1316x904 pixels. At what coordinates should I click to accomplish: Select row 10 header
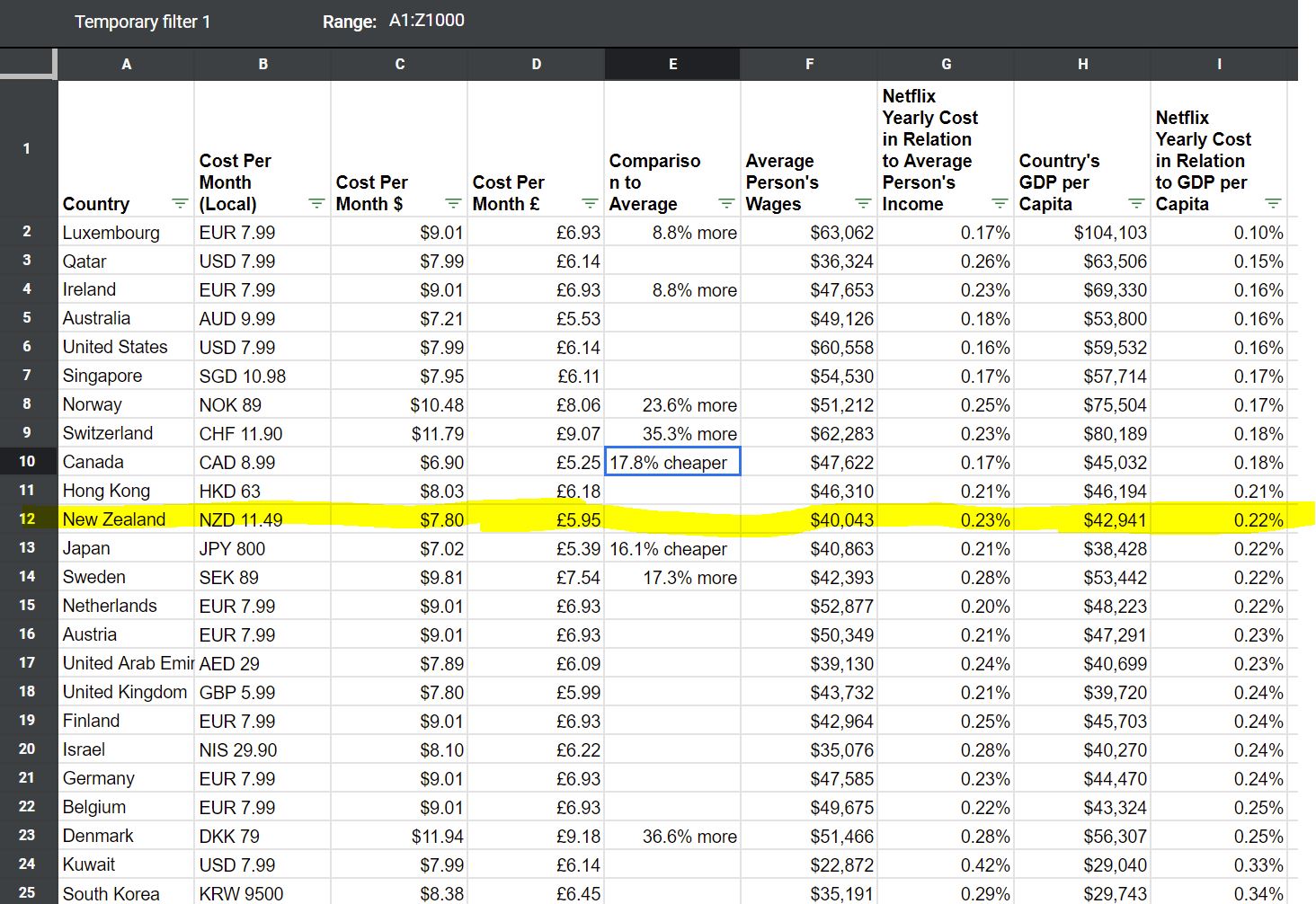coord(27,462)
